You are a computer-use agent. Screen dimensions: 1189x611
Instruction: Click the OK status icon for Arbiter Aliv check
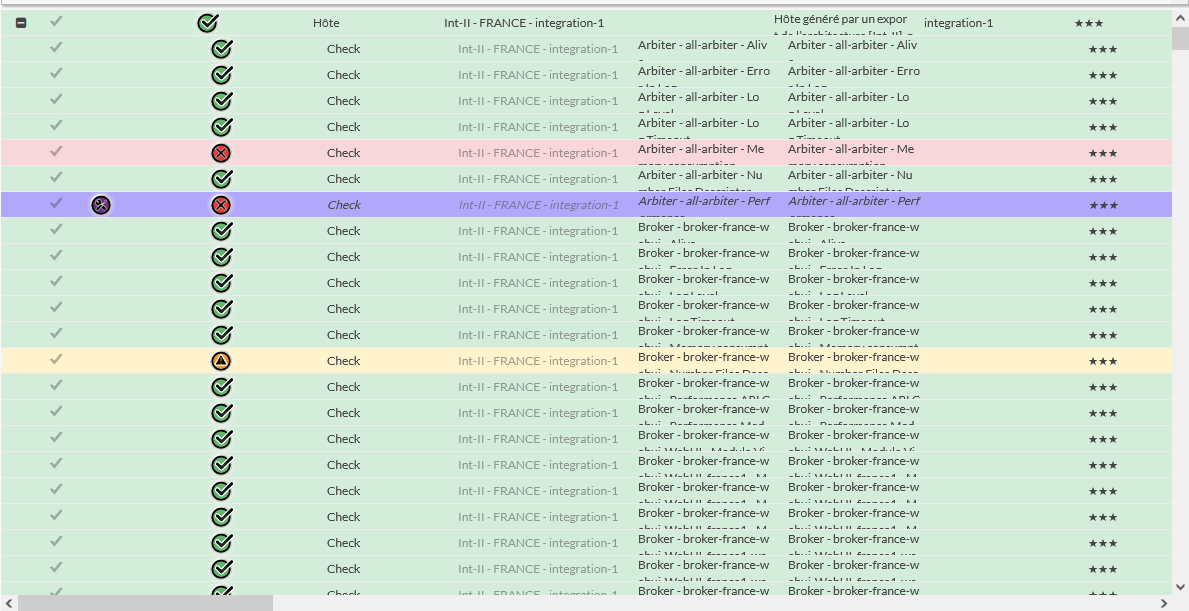click(221, 49)
